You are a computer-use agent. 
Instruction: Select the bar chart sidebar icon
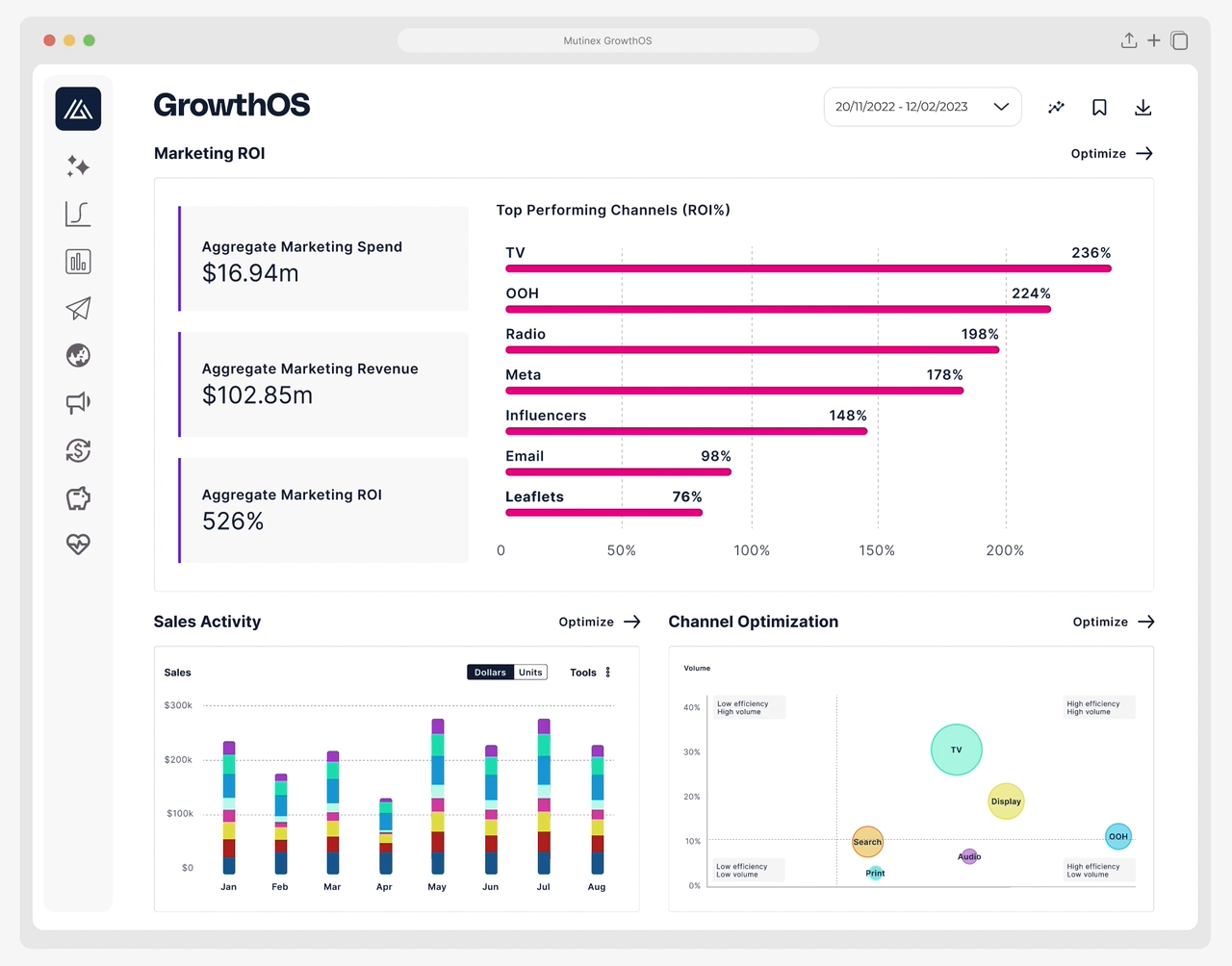click(x=78, y=262)
